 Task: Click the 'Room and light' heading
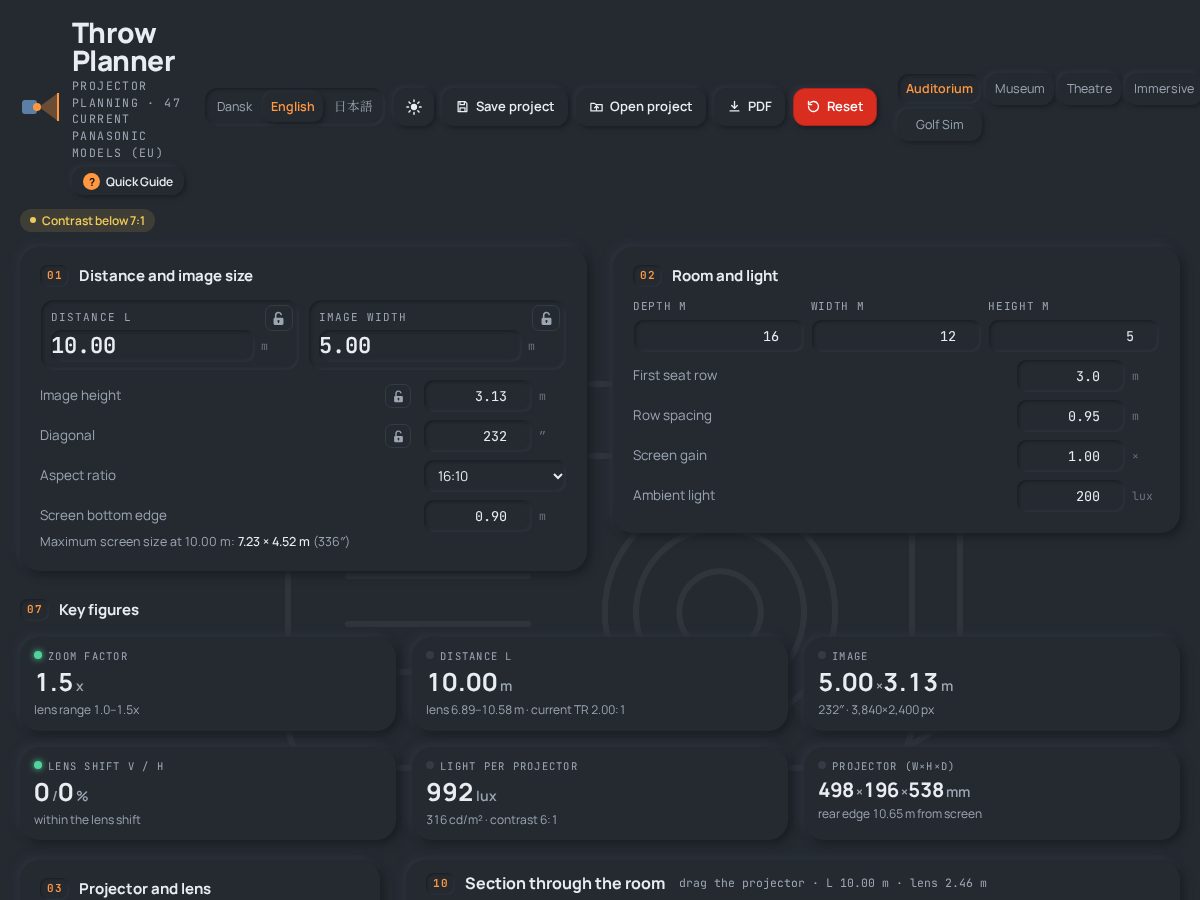(725, 276)
